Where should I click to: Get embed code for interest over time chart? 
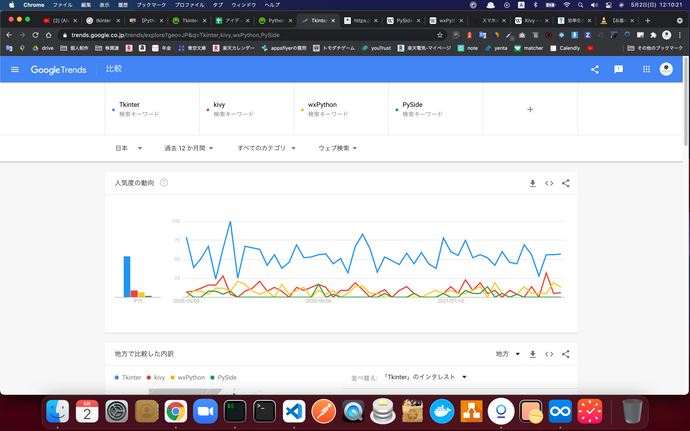point(549,183)
